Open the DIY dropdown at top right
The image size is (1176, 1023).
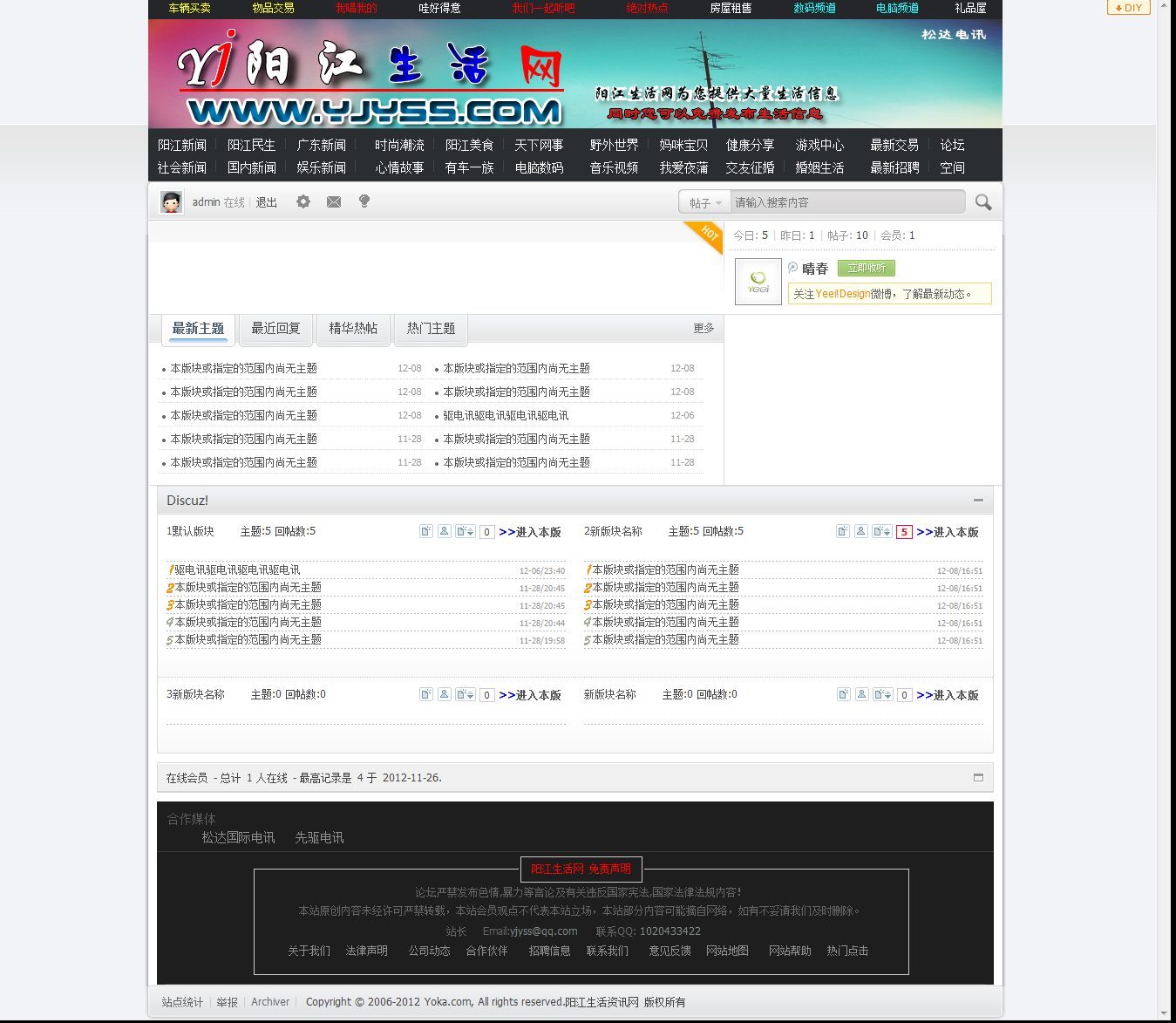[1128, 8]
